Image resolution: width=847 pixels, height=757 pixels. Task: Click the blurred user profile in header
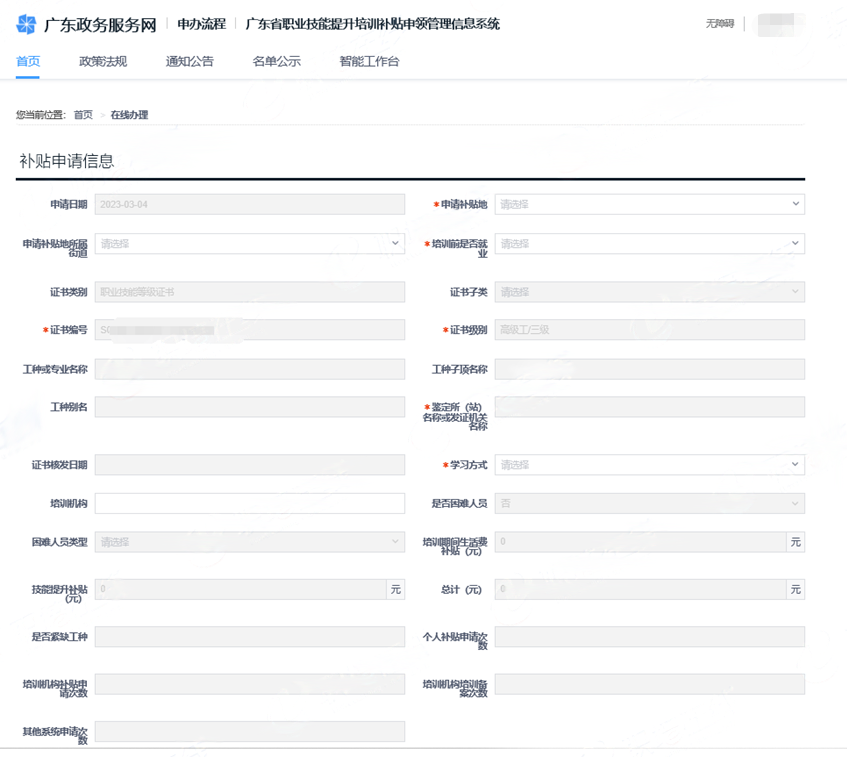pyautogui.click(x=782, y=24)
